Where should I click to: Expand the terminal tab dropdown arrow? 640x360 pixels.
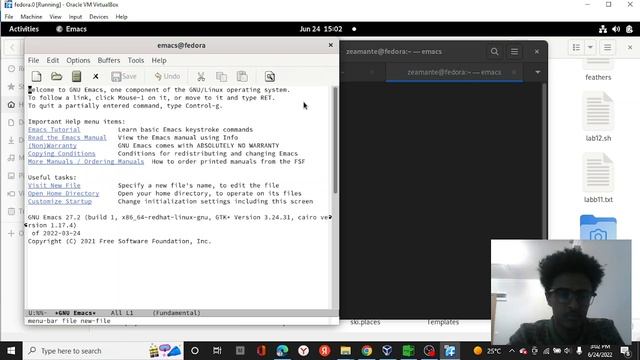(x=538, y=72)
